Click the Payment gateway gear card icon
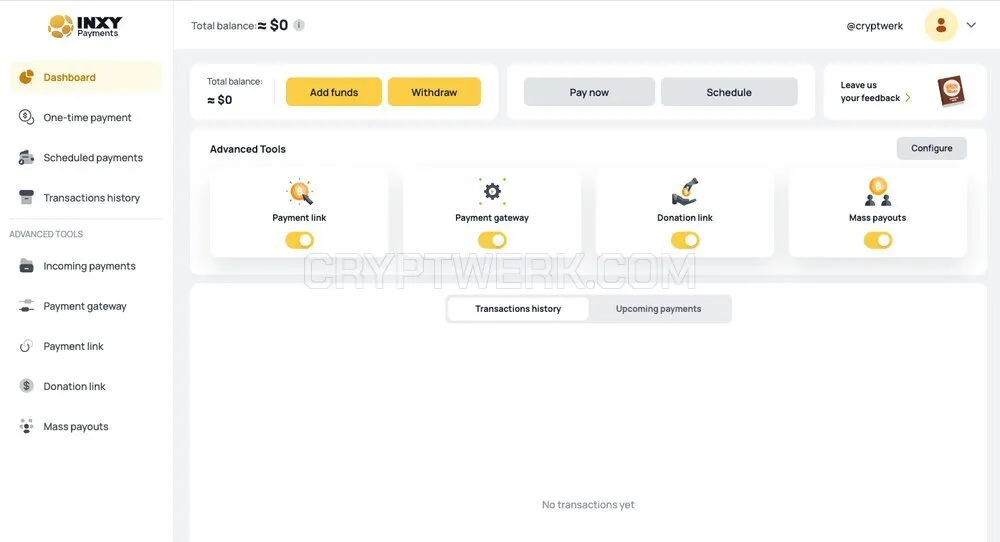The width and height of the screenshot is (1000, 542). 492,191
